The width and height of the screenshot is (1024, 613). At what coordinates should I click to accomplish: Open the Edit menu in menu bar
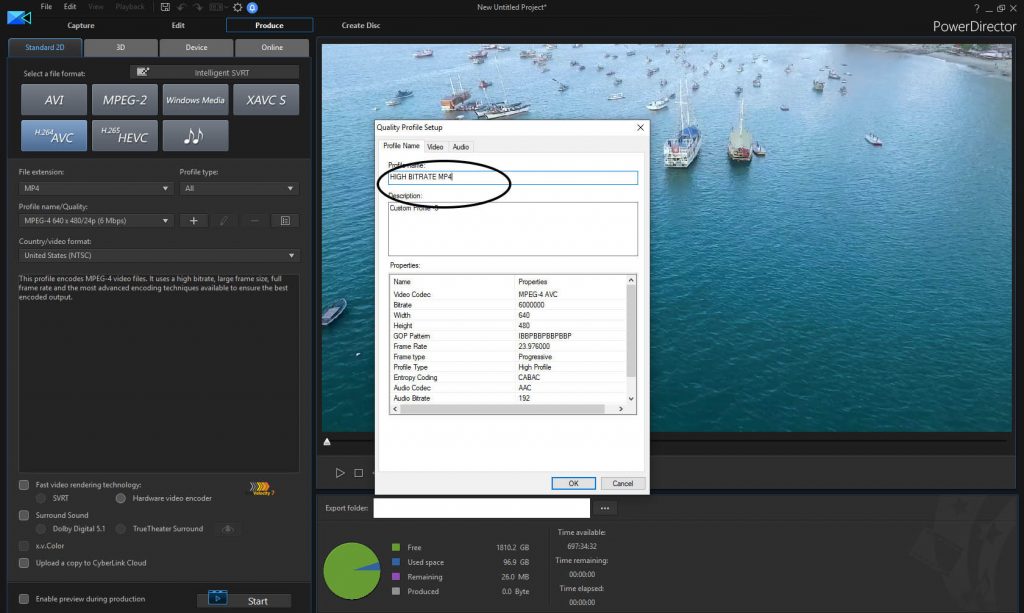[70, 7]
